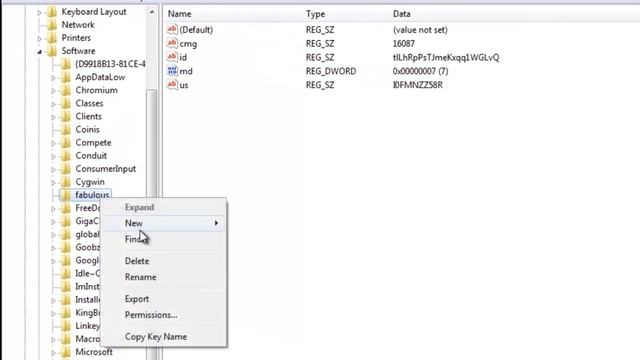Click the Coinis folder icon
The height and width of the screenshot is (360, 640).
coord(66,129)
